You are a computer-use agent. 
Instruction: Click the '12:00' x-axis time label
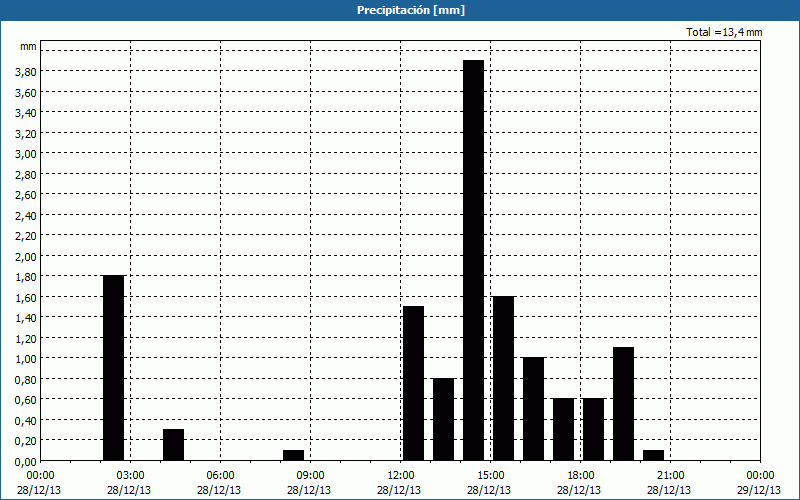[401, 476]
